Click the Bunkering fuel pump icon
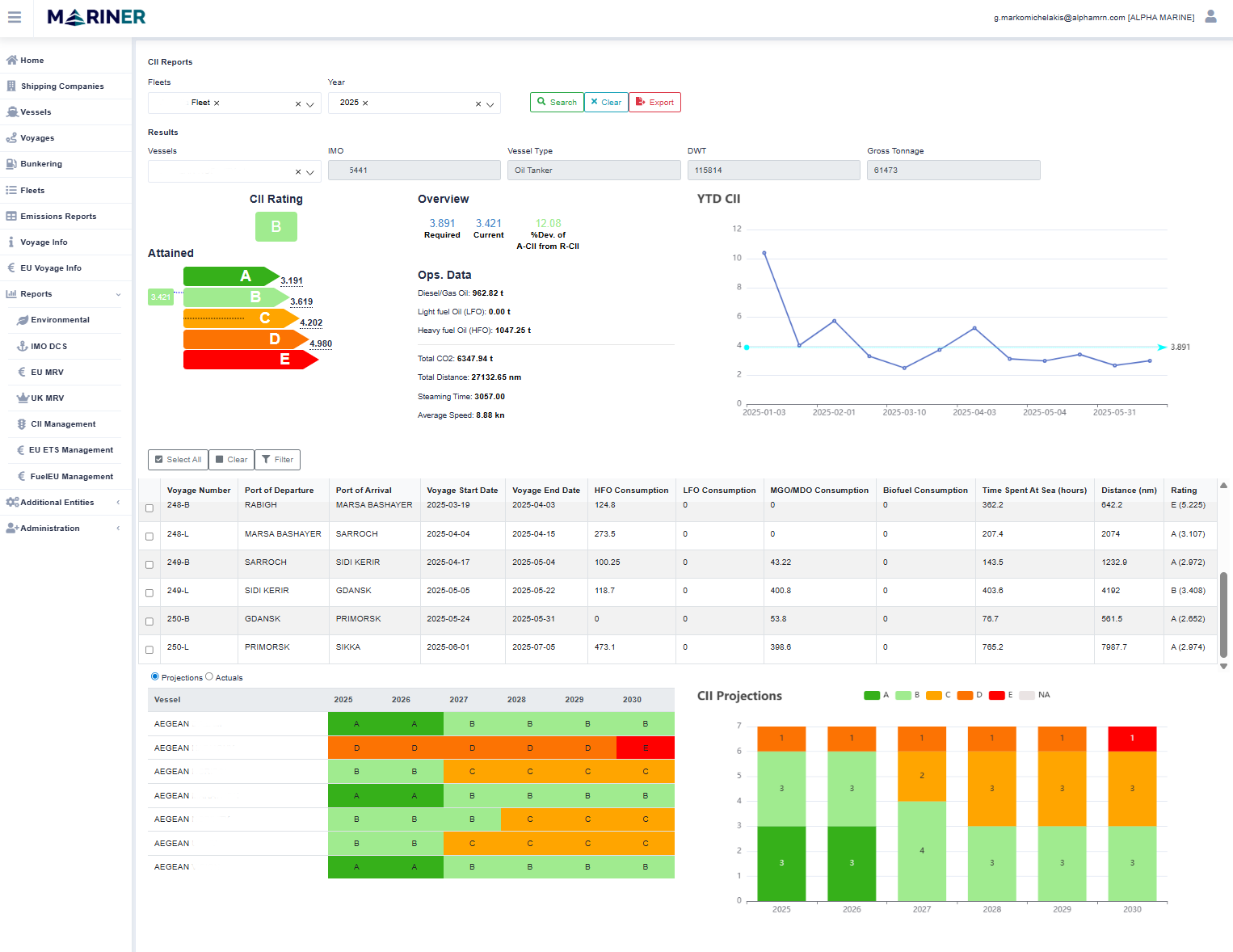The height and width of the screenshot is (952, 1233). pos(11,164)
